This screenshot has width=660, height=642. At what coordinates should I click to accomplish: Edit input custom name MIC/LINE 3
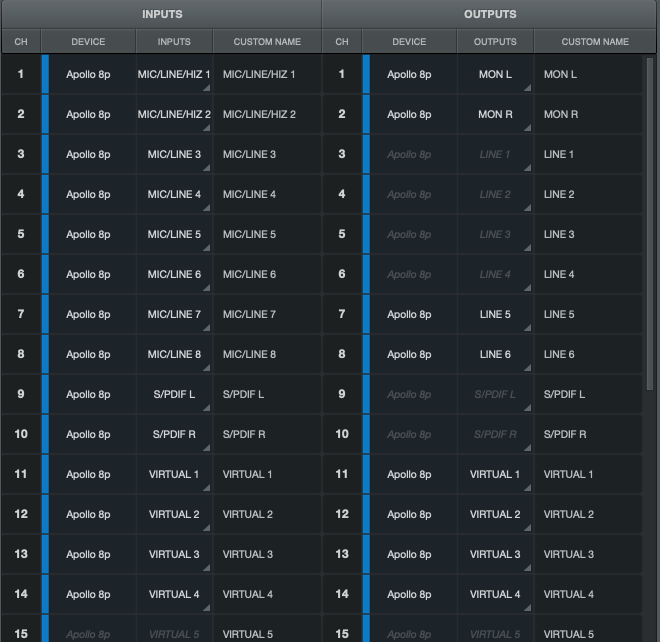267,155
